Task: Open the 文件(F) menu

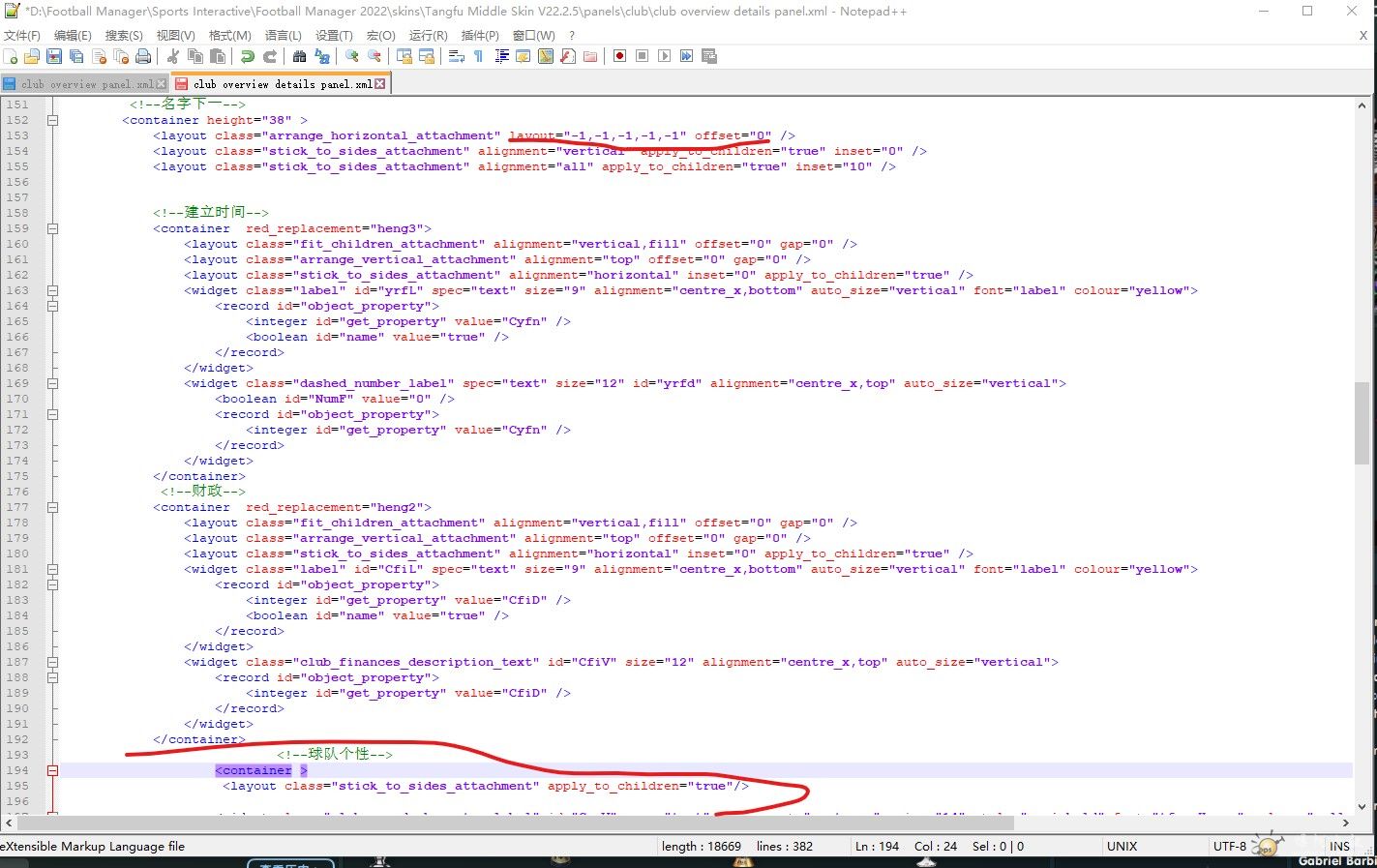Action: point(21,35)
